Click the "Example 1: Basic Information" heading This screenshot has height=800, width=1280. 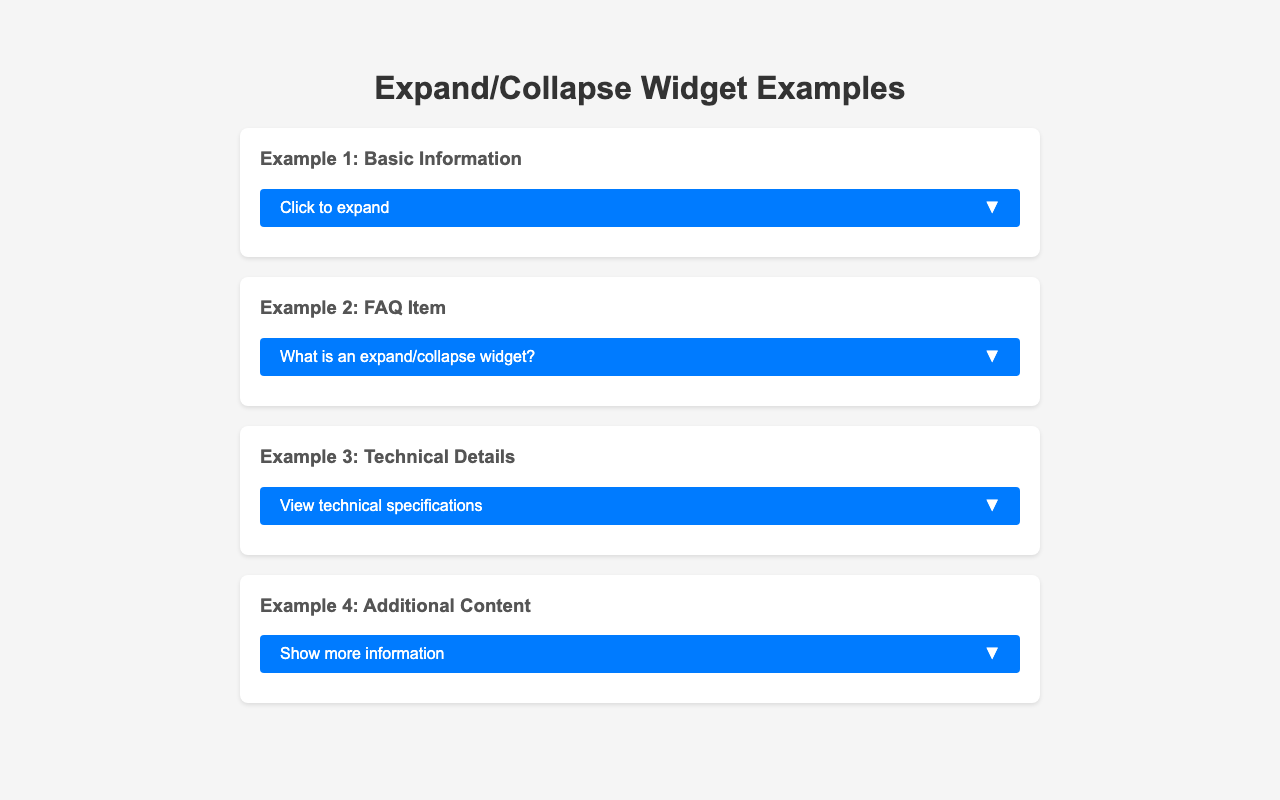point(391,159)
